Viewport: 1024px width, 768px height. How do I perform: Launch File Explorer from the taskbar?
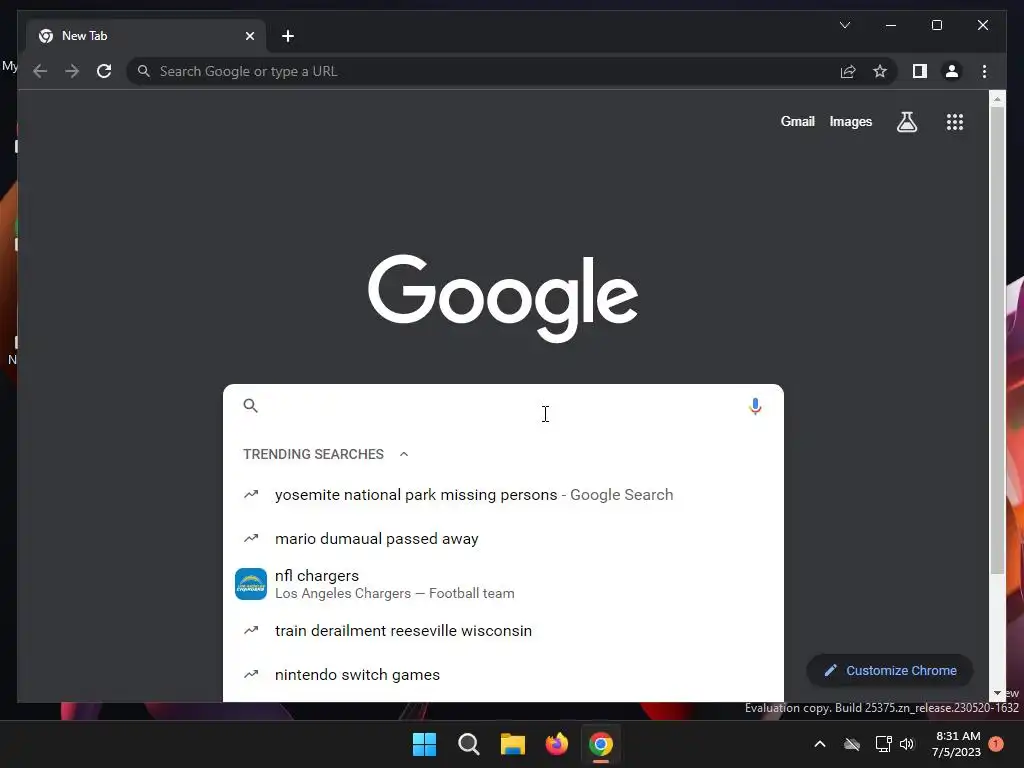coord(513,744)
